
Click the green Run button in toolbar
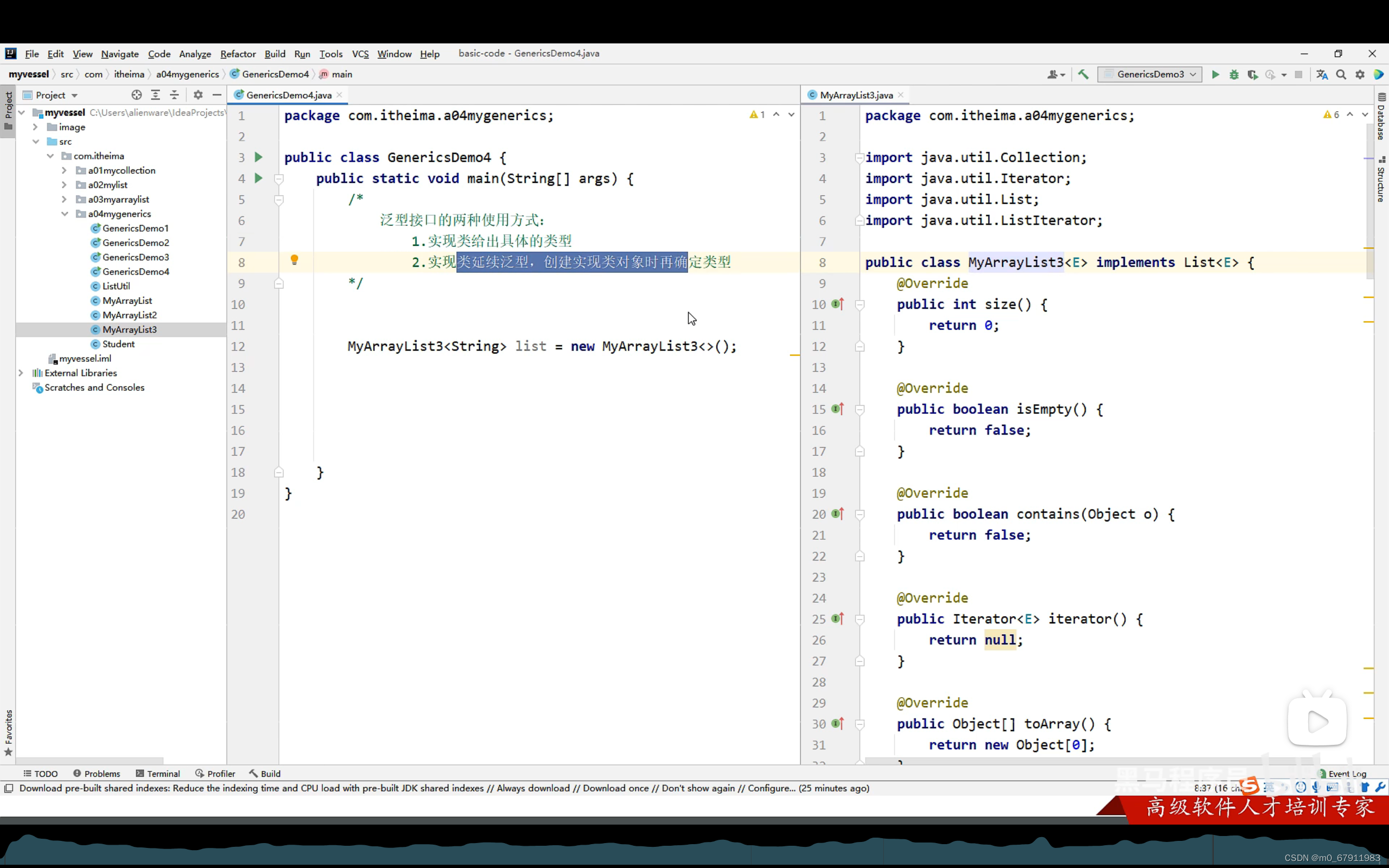(1215, 75)
